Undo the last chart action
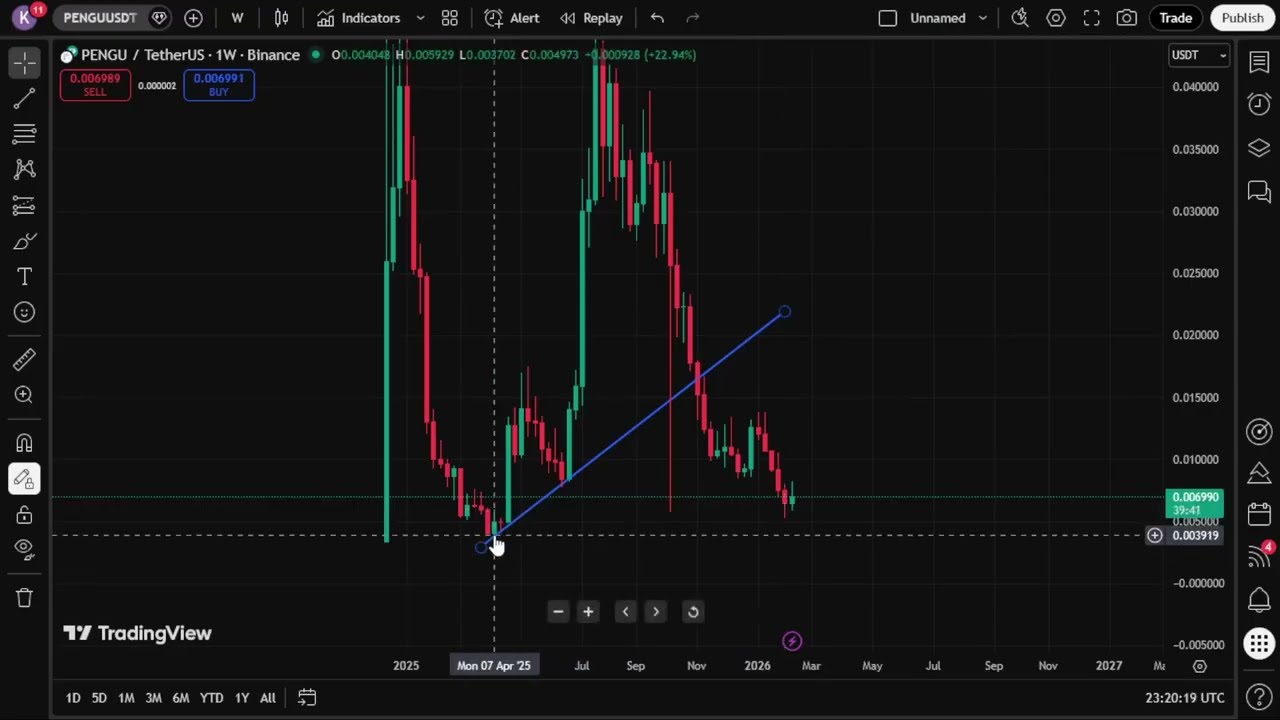The image size is (1280, 720). pos(657,18)
